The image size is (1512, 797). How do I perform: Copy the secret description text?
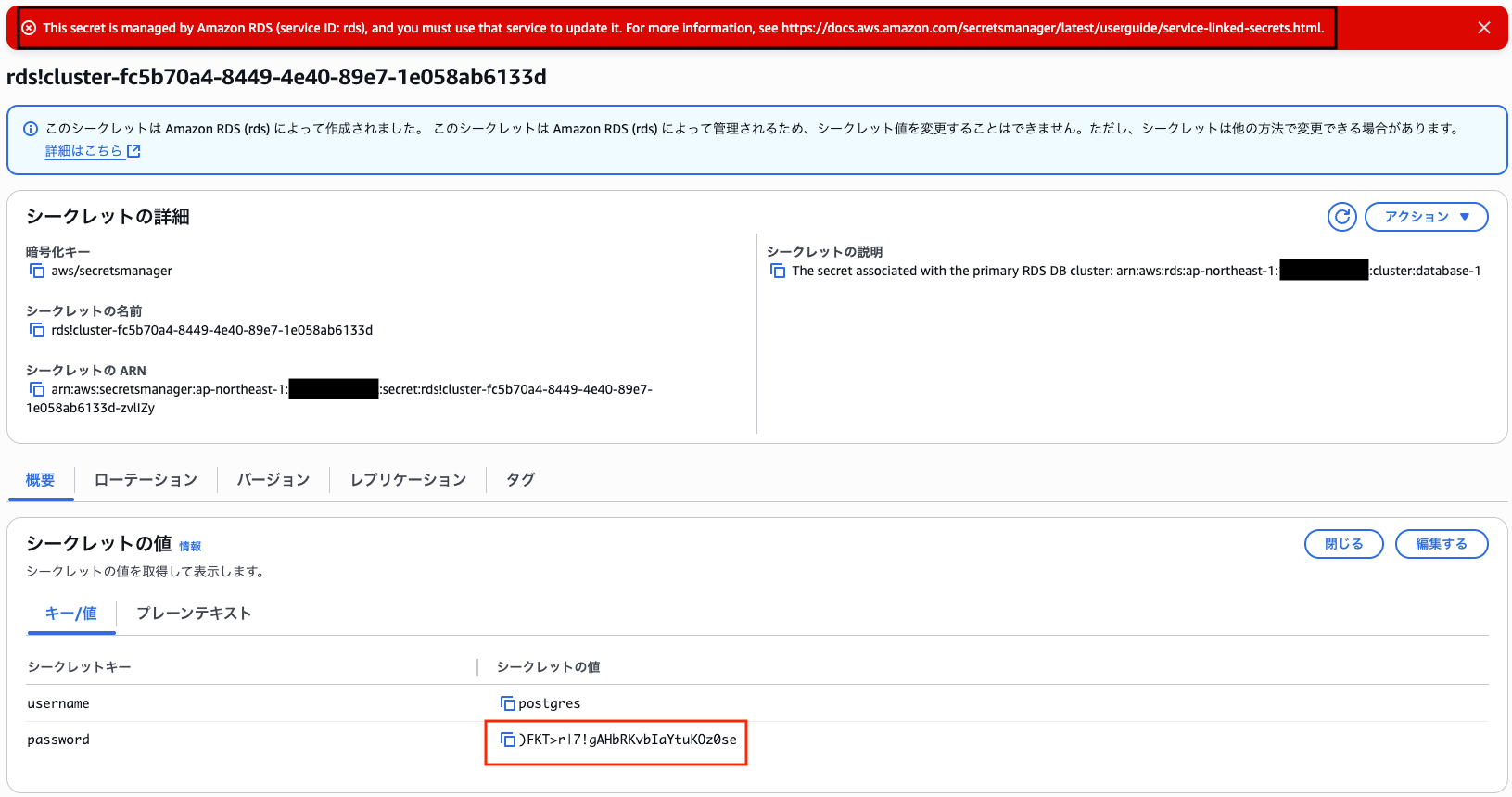(778, 271)
